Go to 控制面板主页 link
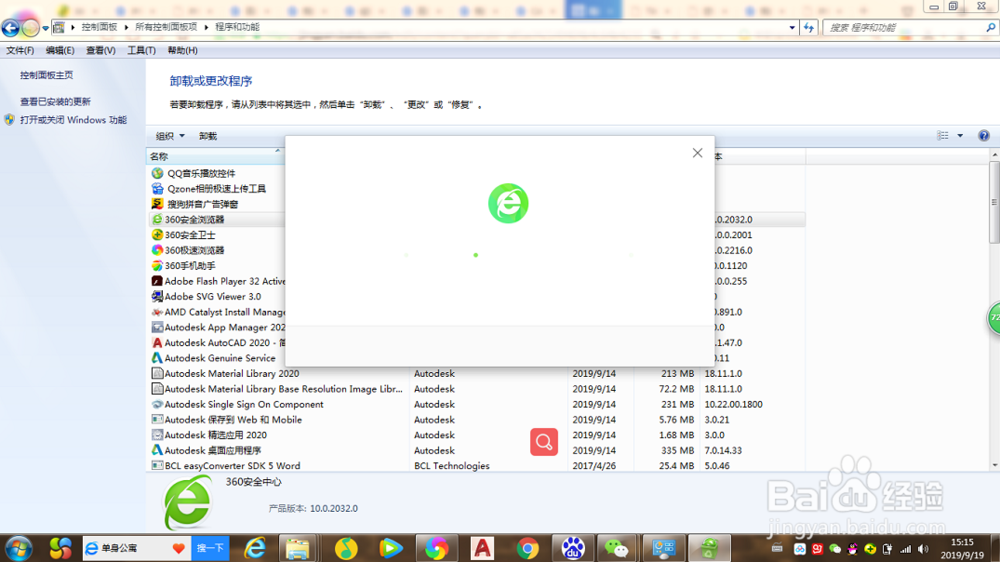1000x562 pixels. pyautogui.click(x=47, y=75)
